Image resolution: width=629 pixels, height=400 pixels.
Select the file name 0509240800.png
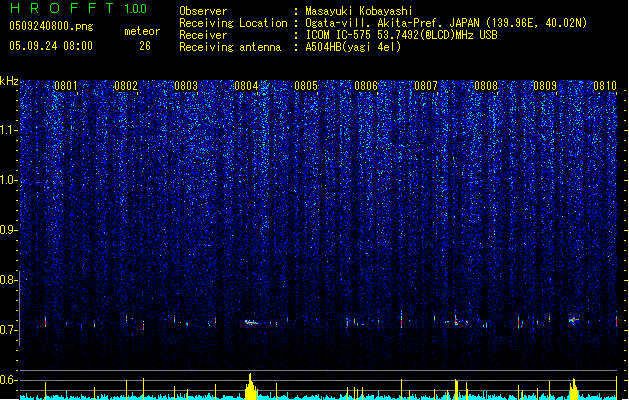coord(51,27)
